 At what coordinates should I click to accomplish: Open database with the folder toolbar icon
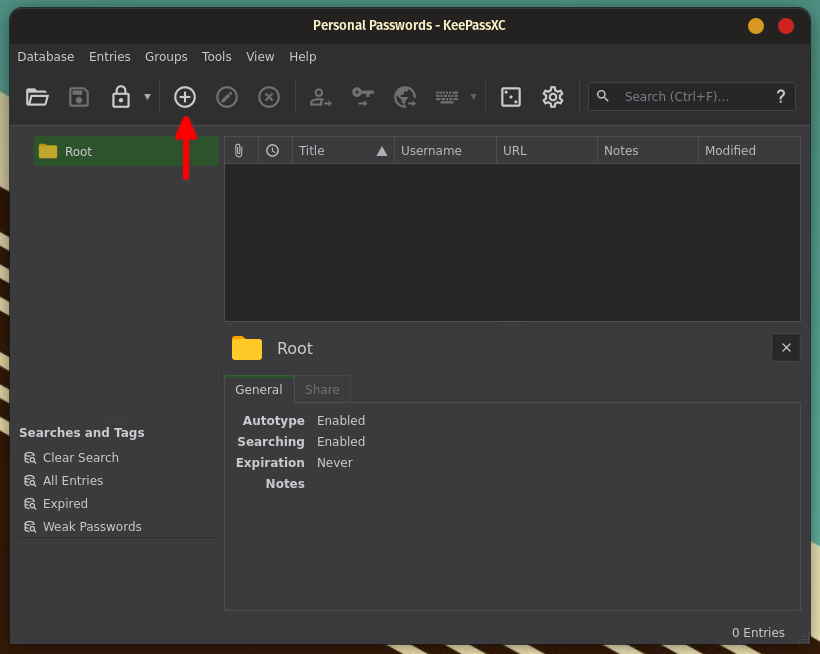coord(37,97)
